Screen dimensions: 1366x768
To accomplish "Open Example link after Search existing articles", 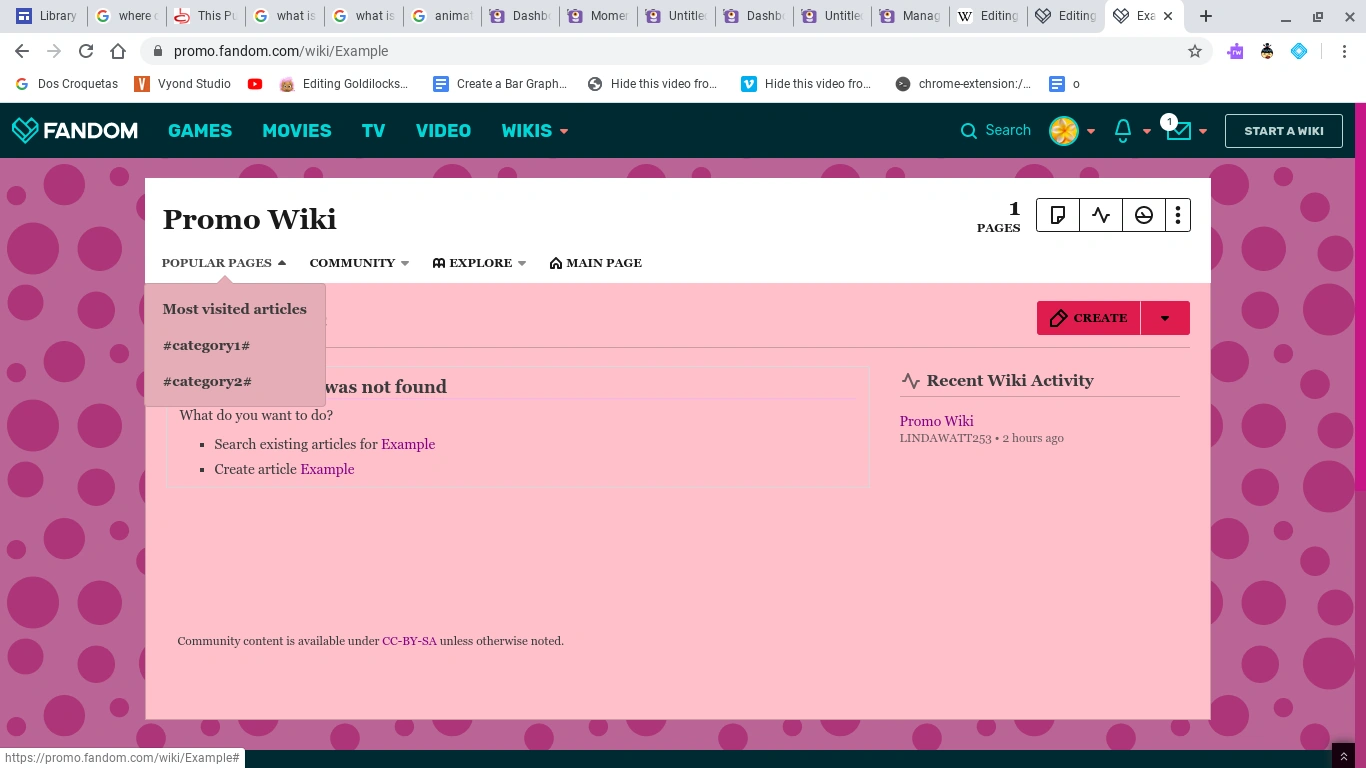I will [x=408, y=444].
